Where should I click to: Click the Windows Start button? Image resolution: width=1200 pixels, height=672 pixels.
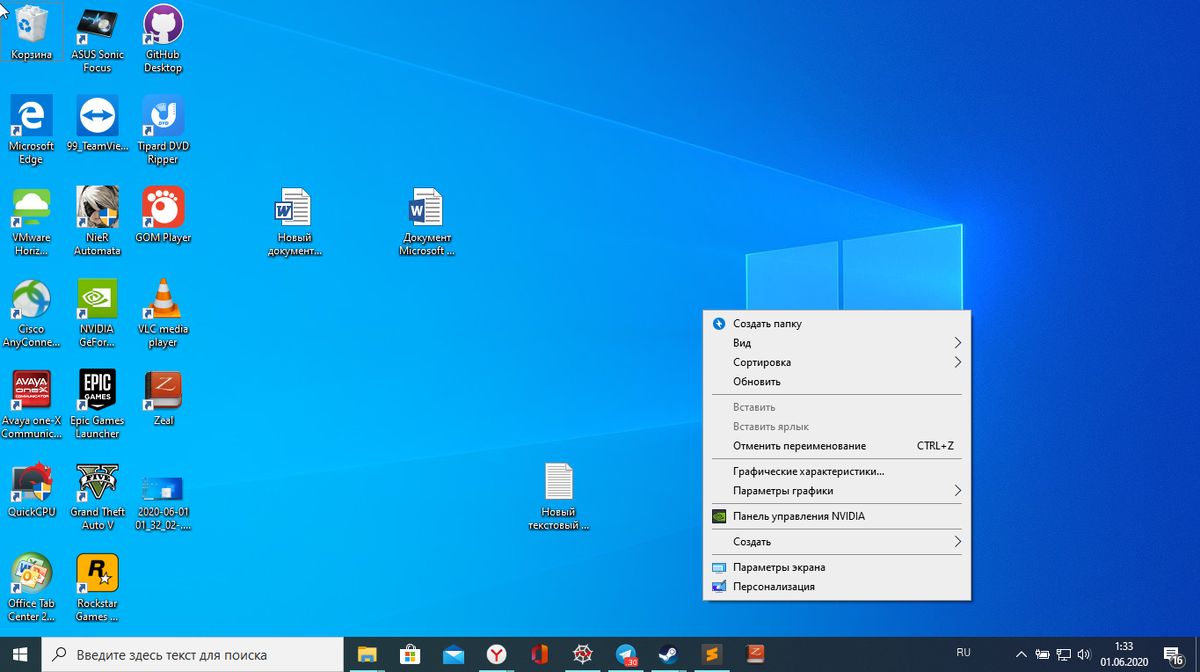22,655
